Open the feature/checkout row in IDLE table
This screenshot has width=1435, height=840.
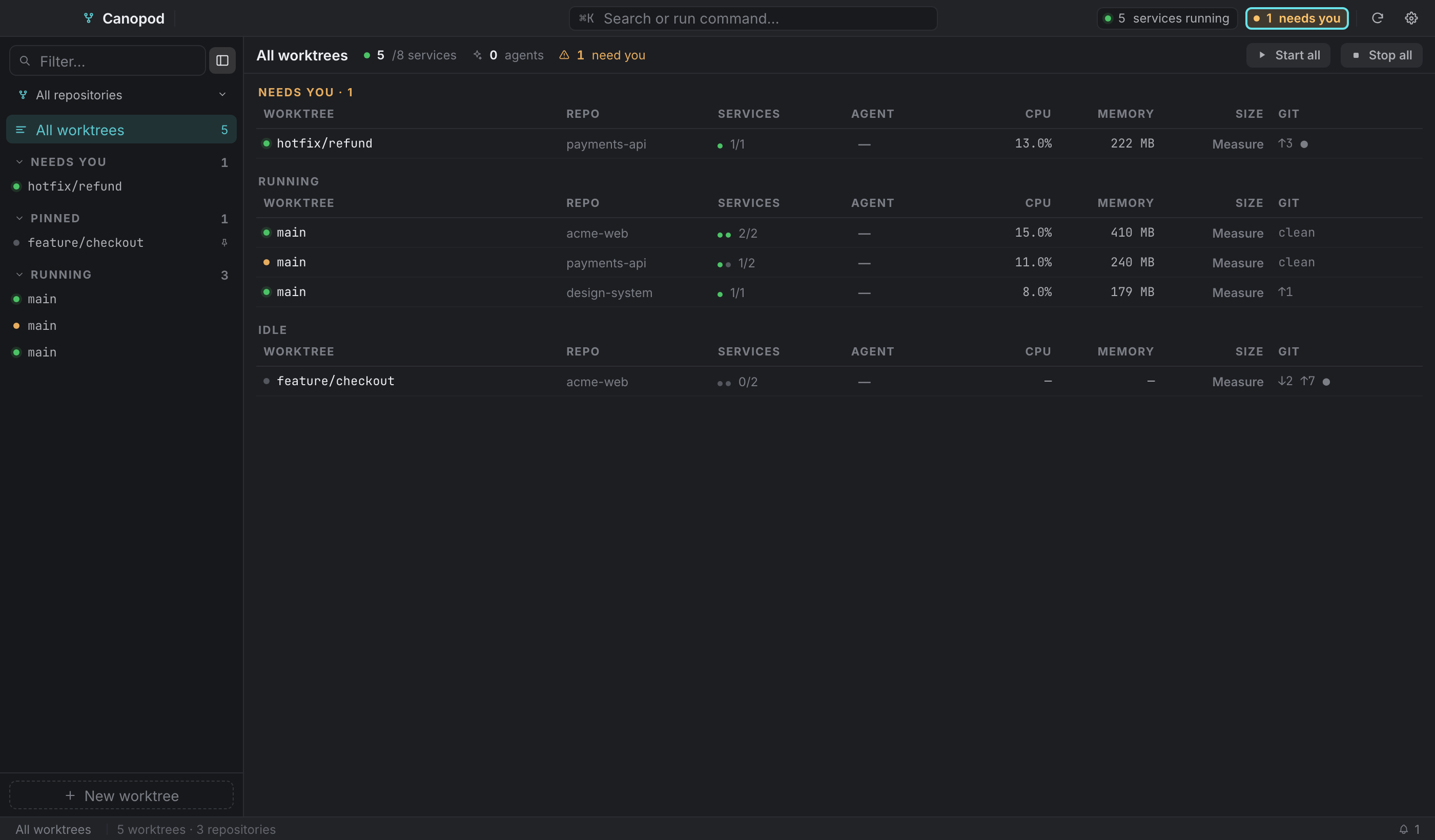tap(839, 381)
